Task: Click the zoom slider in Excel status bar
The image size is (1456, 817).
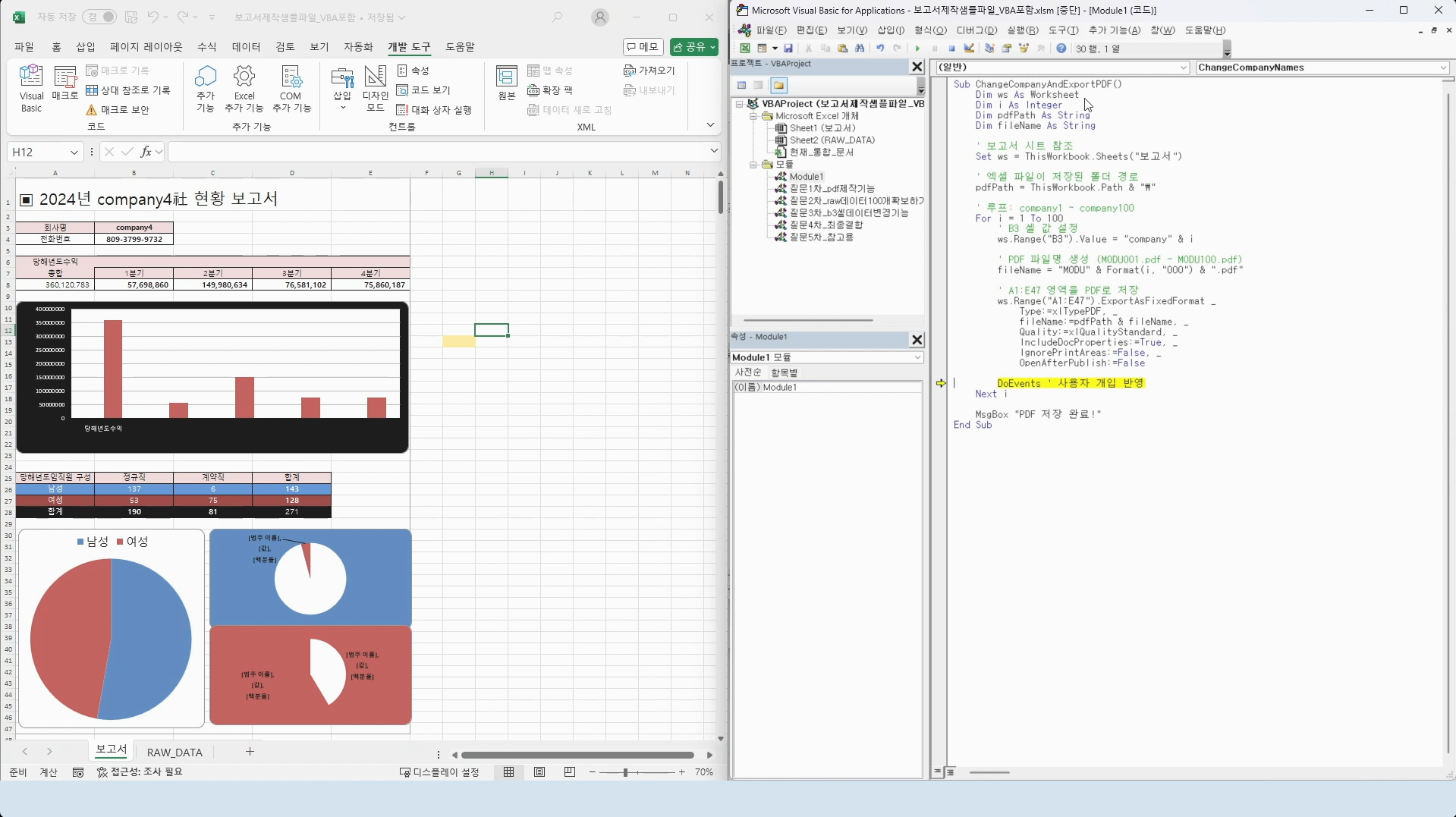Action: 625,772
